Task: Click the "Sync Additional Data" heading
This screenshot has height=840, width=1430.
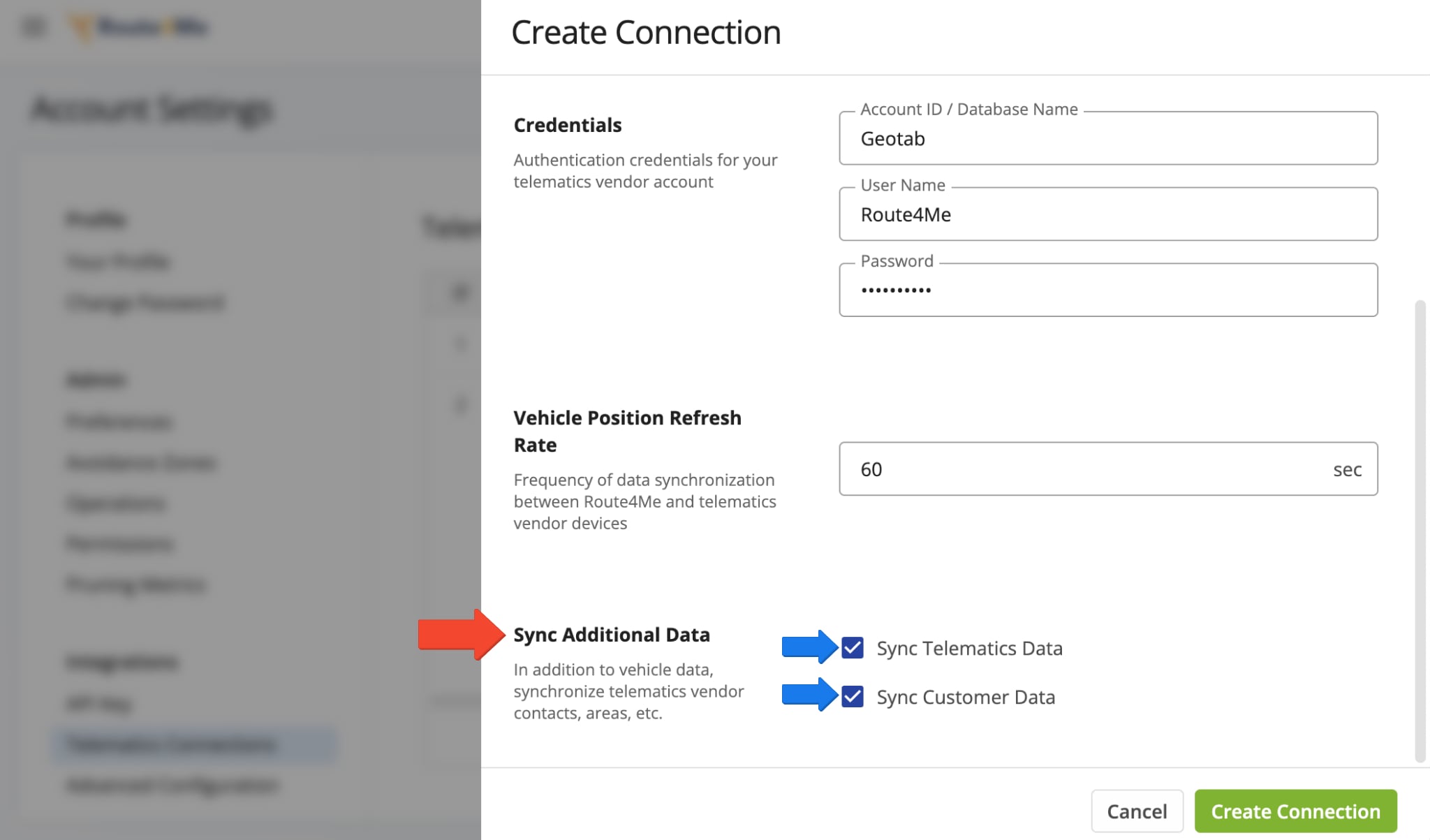Action: click(x=612, y=635)
